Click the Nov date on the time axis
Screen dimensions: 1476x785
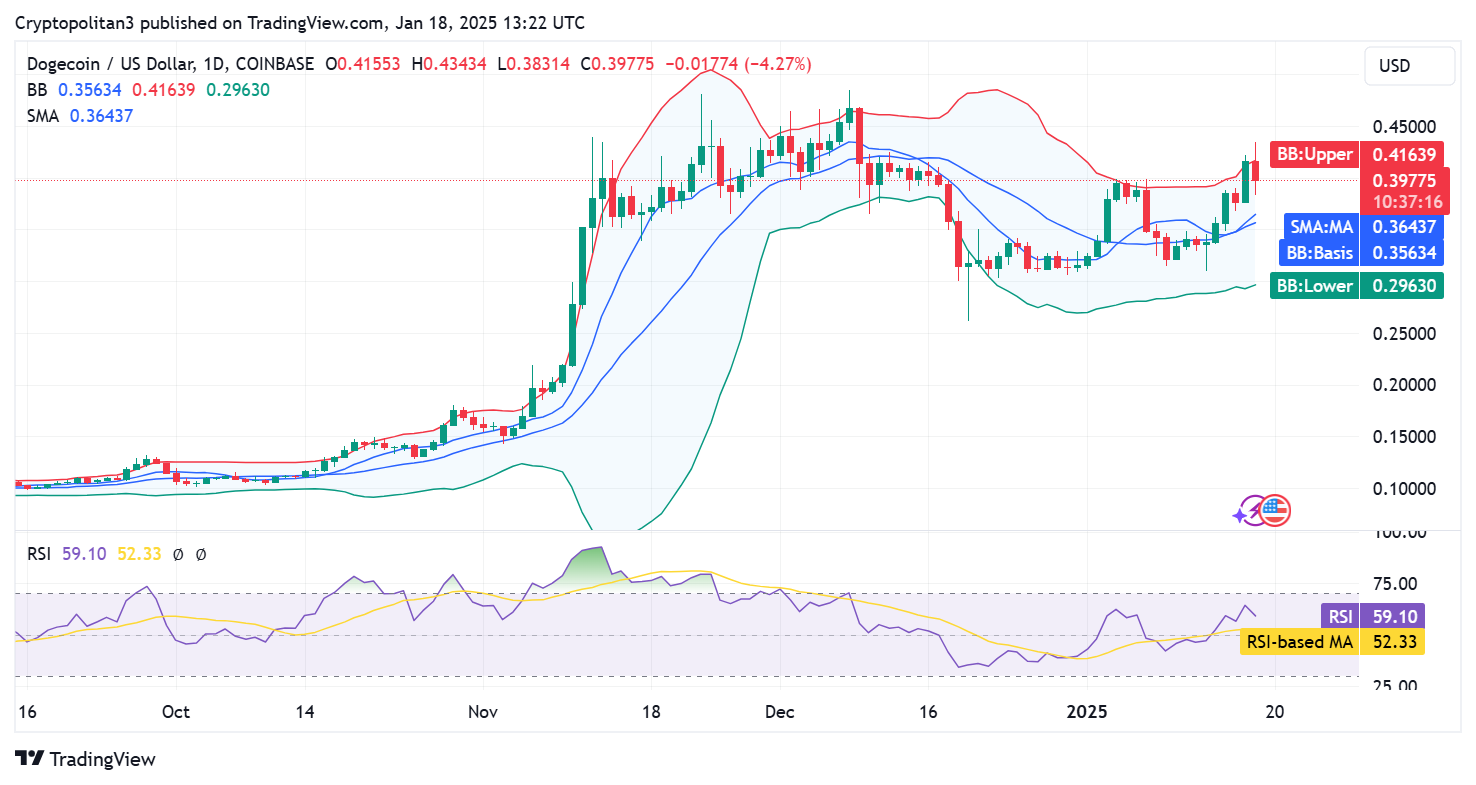tap(482, 712)
